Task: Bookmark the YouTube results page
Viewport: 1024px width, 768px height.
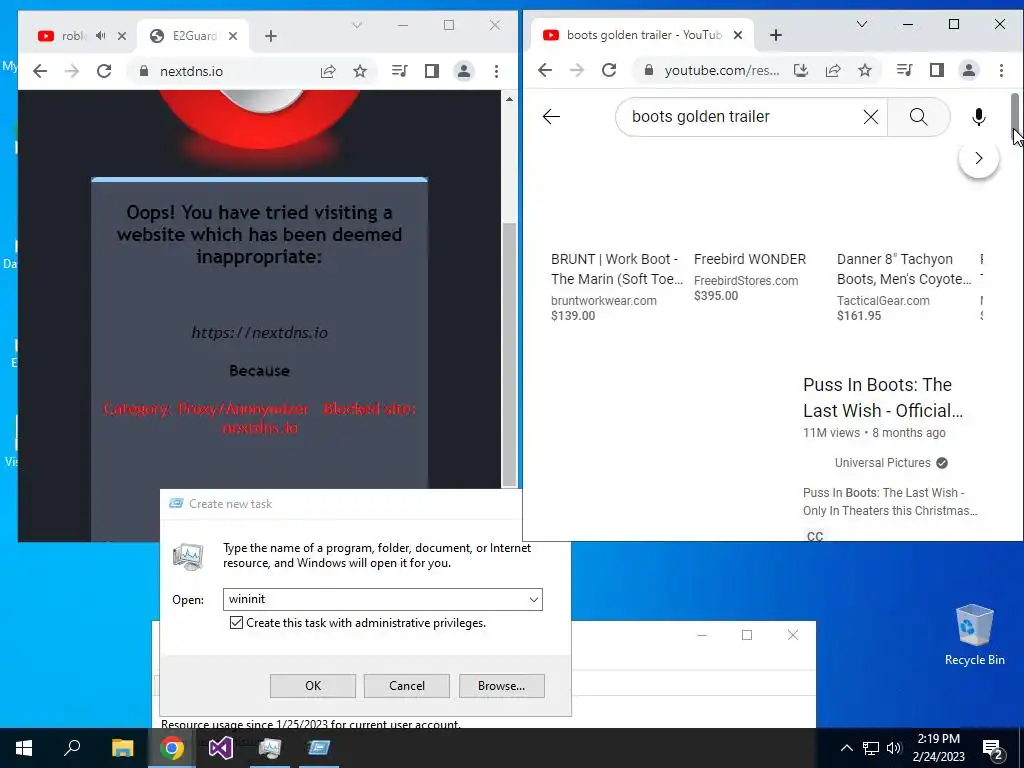Action: tap(865, 70)
